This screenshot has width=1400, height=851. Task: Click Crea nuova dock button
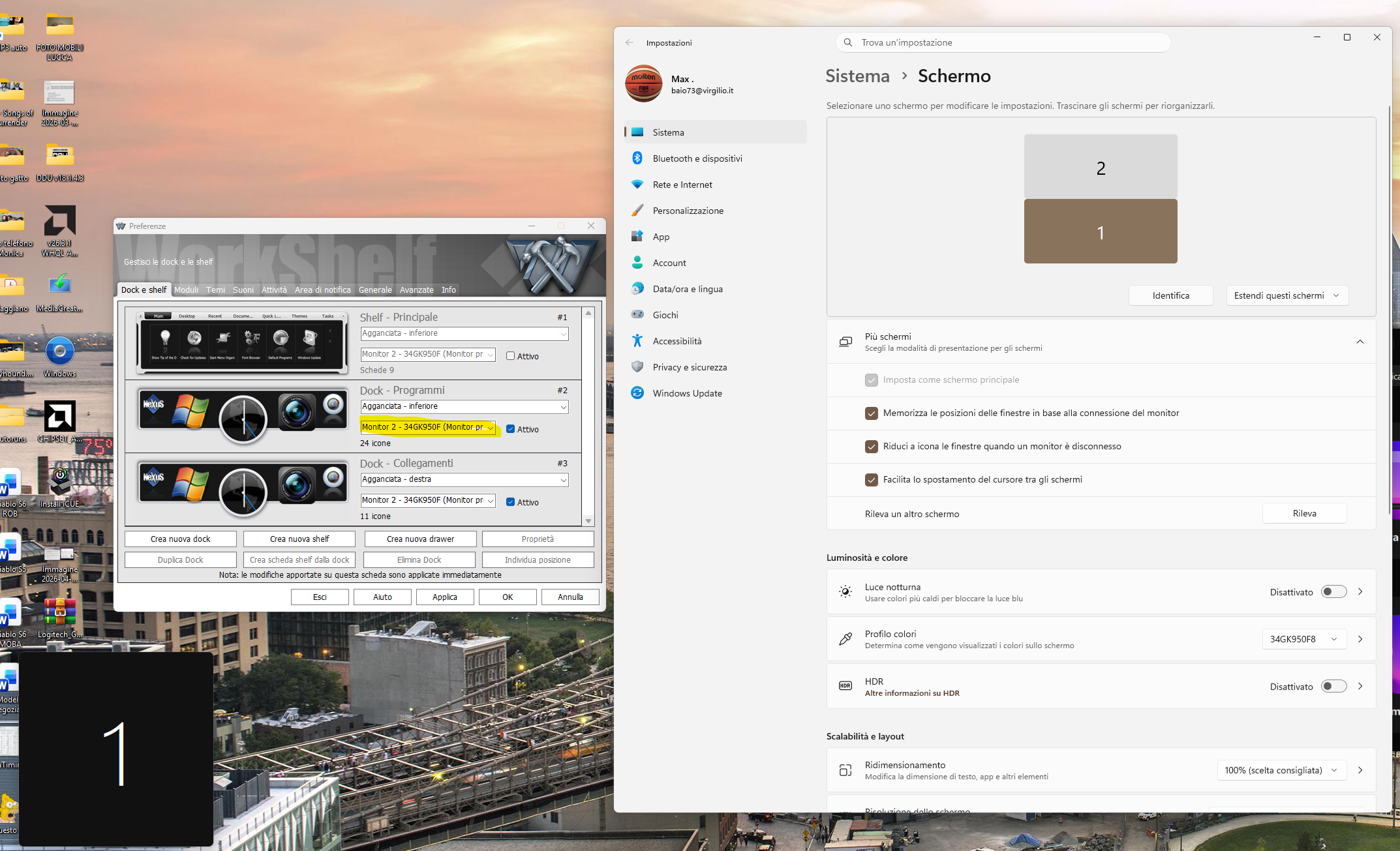181,539
